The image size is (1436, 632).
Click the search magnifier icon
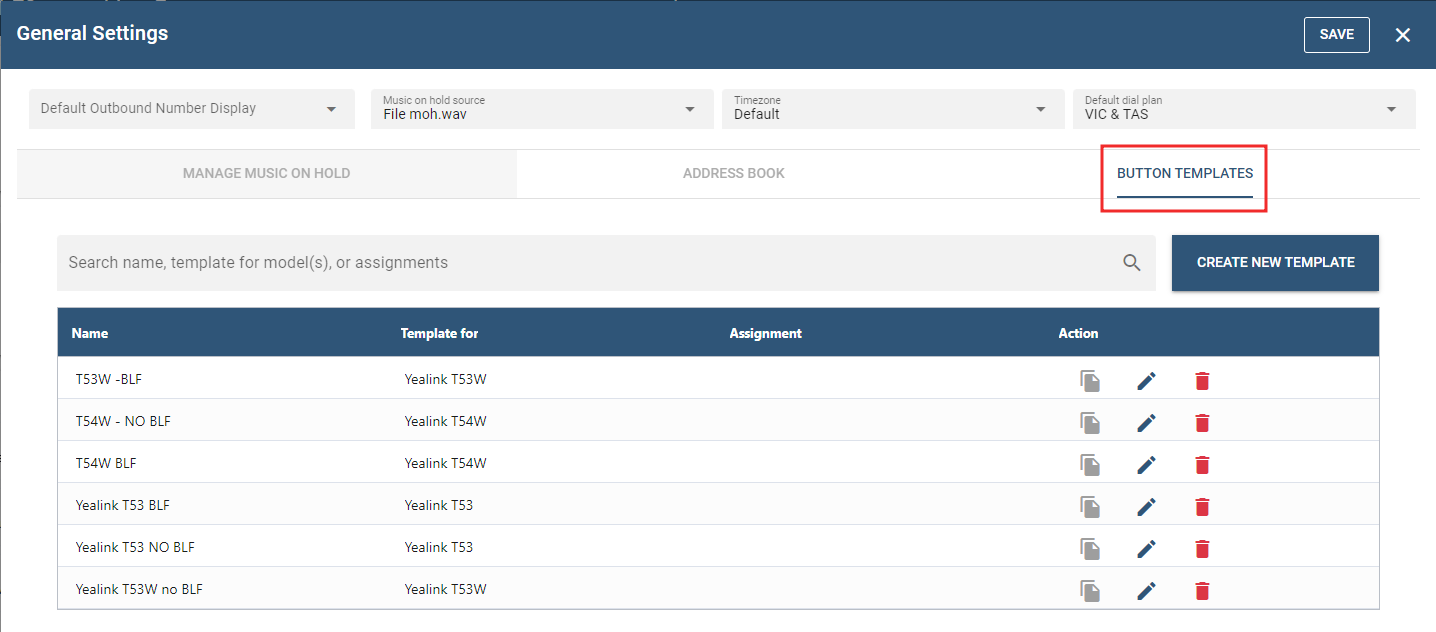(x=1131, y=263)
